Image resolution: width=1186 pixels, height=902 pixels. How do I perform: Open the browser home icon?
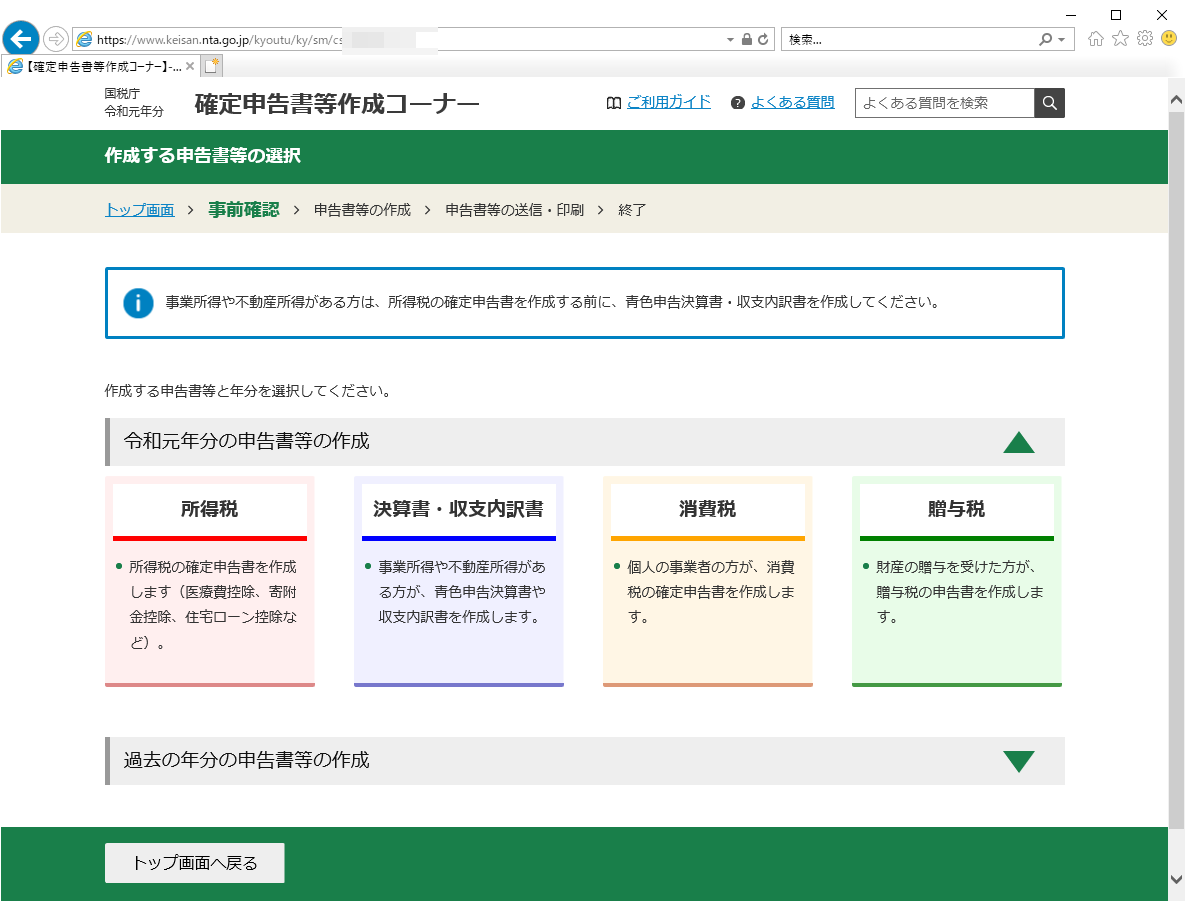1096,39
